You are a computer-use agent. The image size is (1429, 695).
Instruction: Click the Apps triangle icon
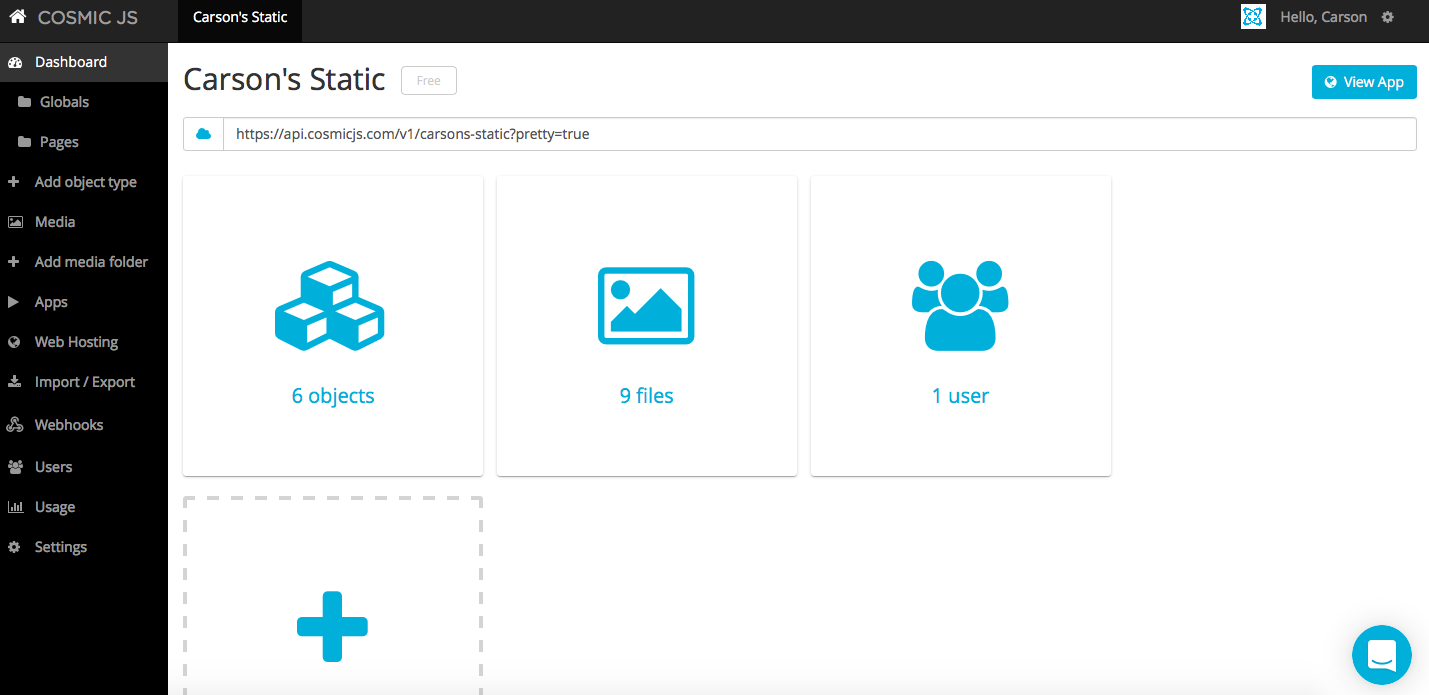tap(14, 302)
